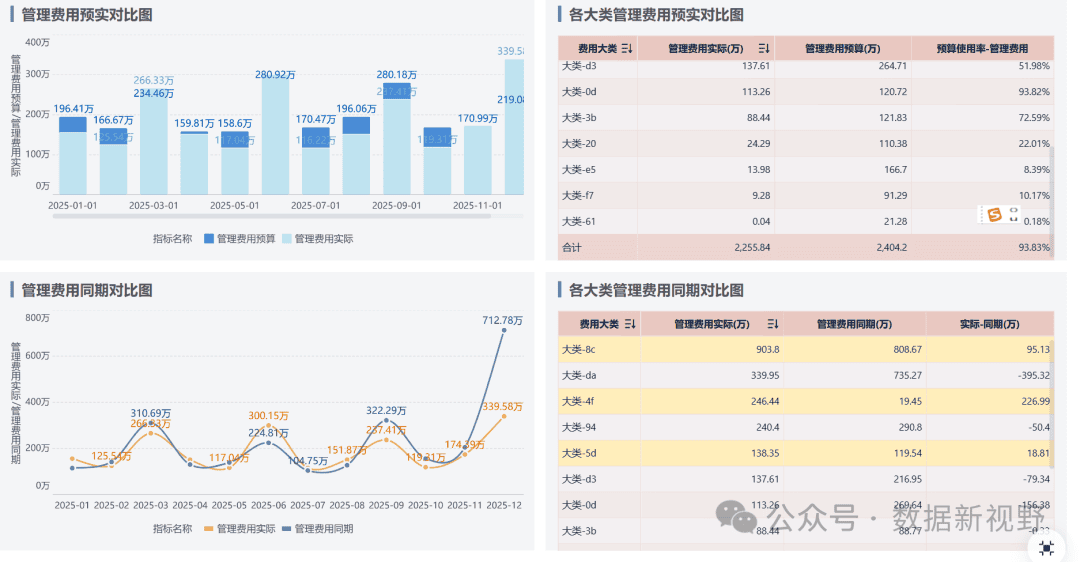
Task: Click the 管理费用预算(万) column header
Action: pos(842,48)
